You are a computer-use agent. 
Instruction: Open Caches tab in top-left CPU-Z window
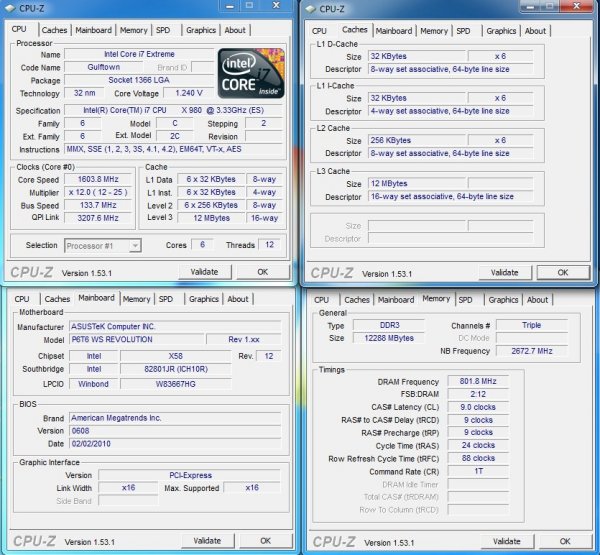(x=54, y=30)
